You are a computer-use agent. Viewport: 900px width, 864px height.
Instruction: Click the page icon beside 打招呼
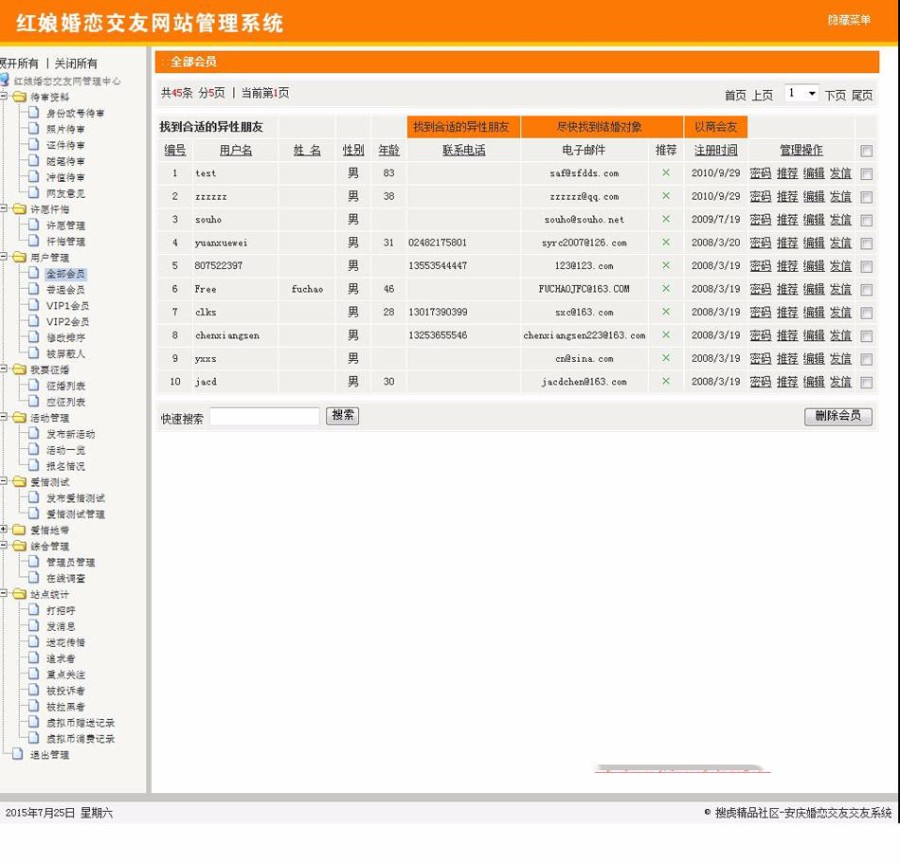point(34,610)
